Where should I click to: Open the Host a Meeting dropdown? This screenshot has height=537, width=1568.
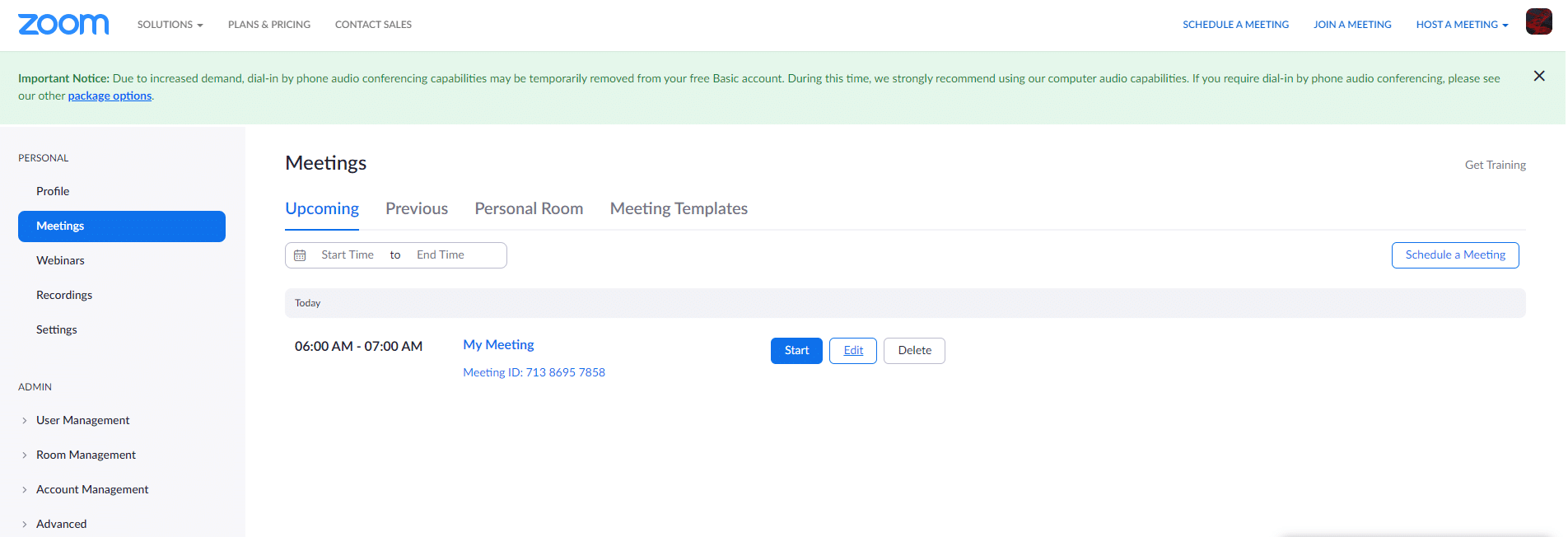click(1462, 25)
